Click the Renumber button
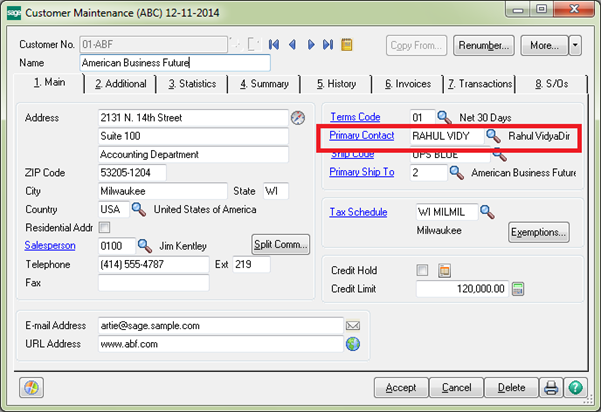Image resolution: width=601 pixels, height=412 pixels. tap(484, 45)
